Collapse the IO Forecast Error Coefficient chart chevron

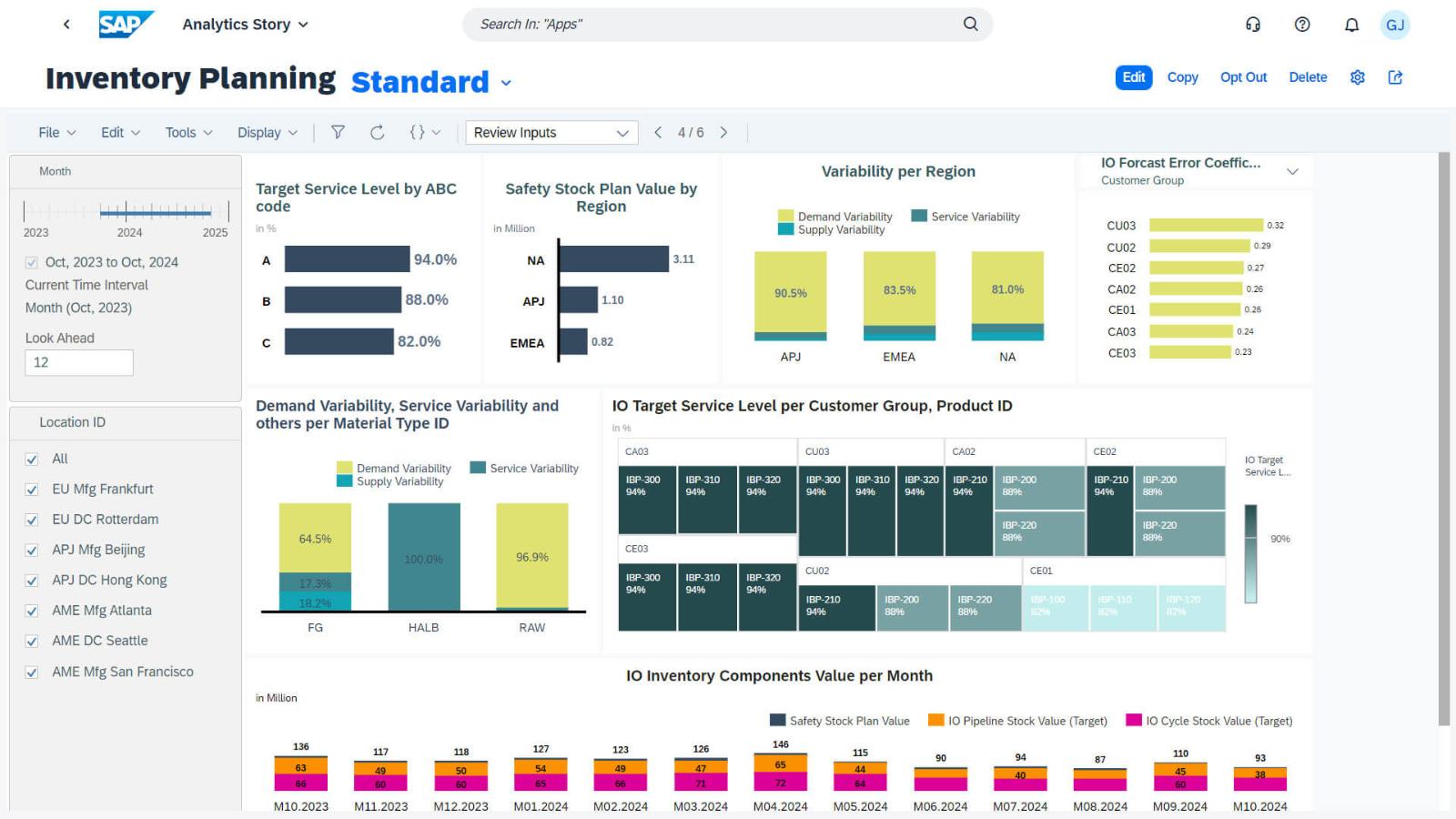click(1293, 170)
